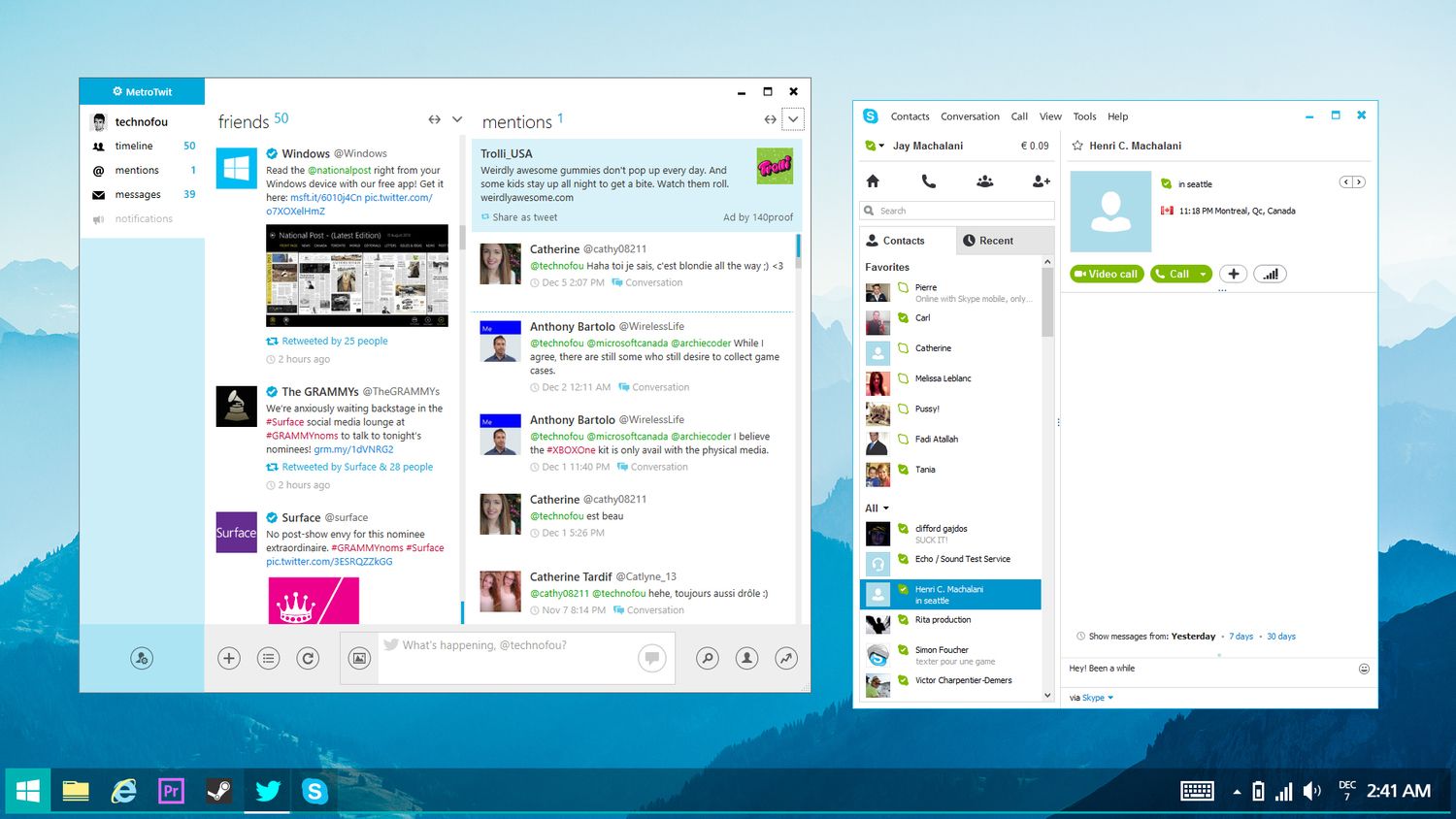Start a Video call with Henri
The width and height of the screenshot is (1456, 819).
[1107, 274]
